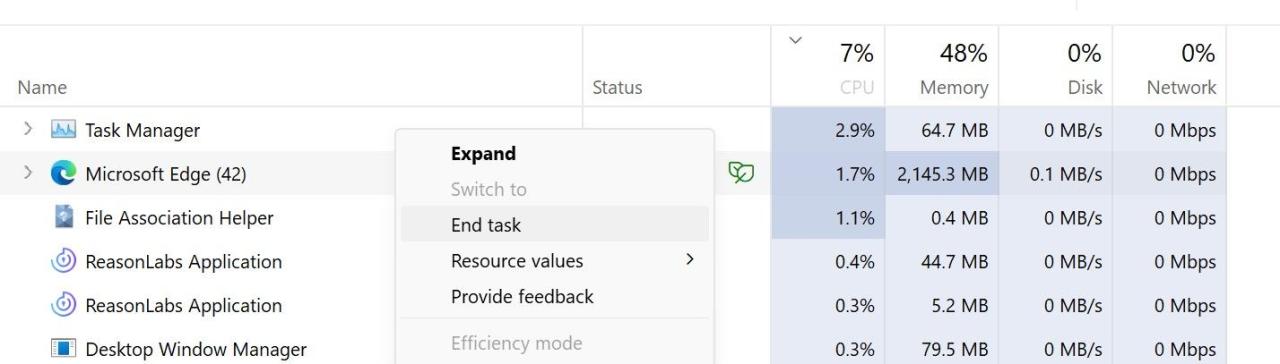Open Resource values in context menu
This screenshot has height=364, width=1280.
coord(555,261)
